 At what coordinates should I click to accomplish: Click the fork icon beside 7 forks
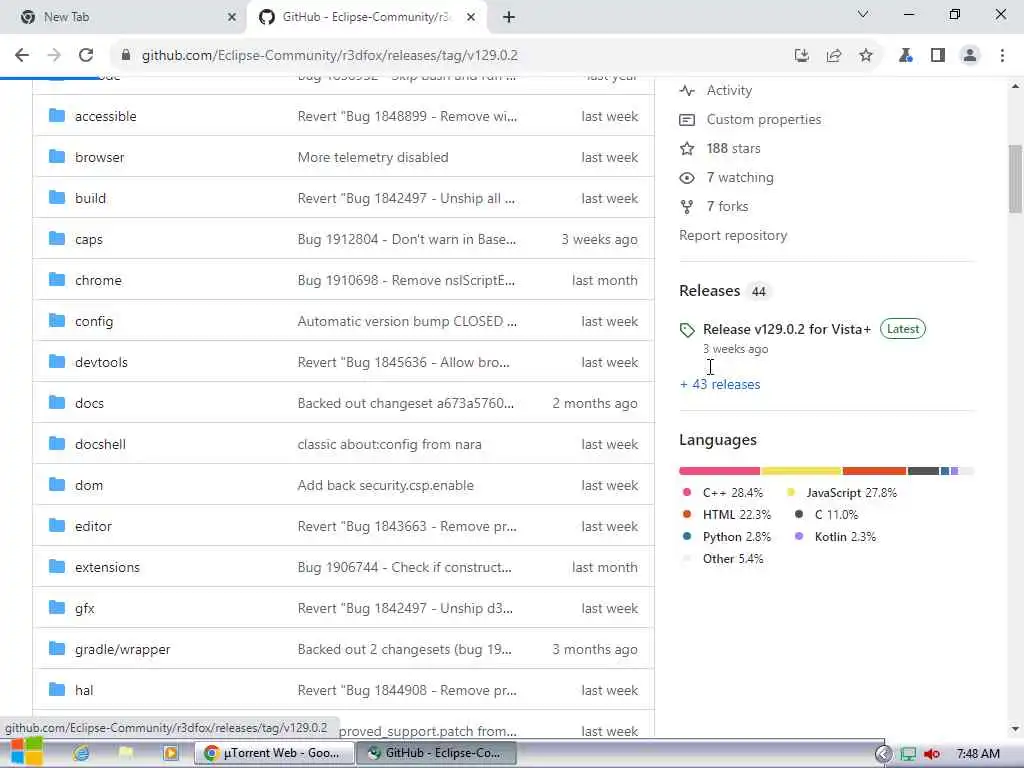click(687, 207)
